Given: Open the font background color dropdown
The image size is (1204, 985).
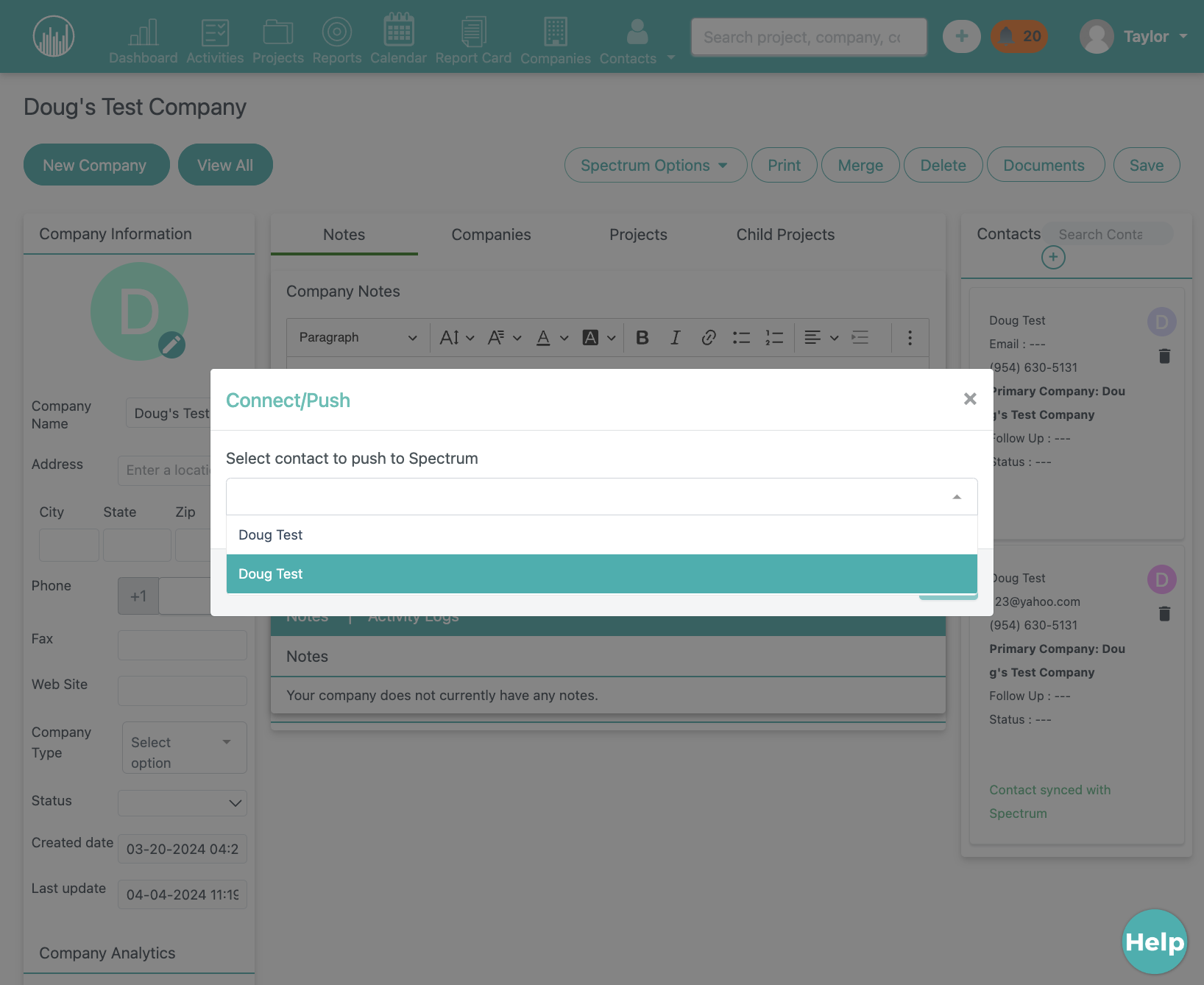Looking at the screenshot, I should pos(598,337).
